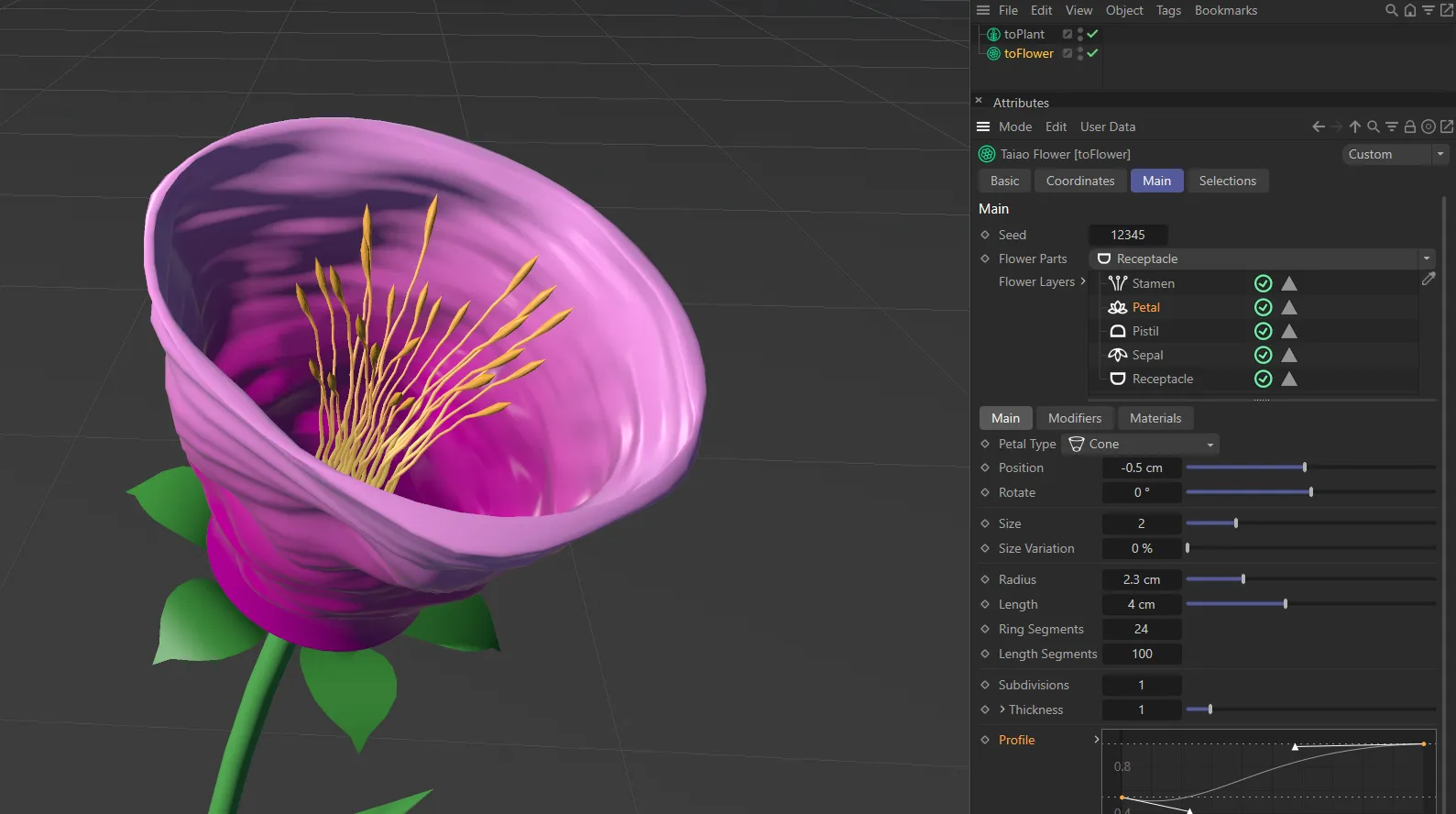The height and width of the screenshot is (814, 1456).
Task: Expand the Thickness parameter arrow
Action: (x=1002, y=709)
